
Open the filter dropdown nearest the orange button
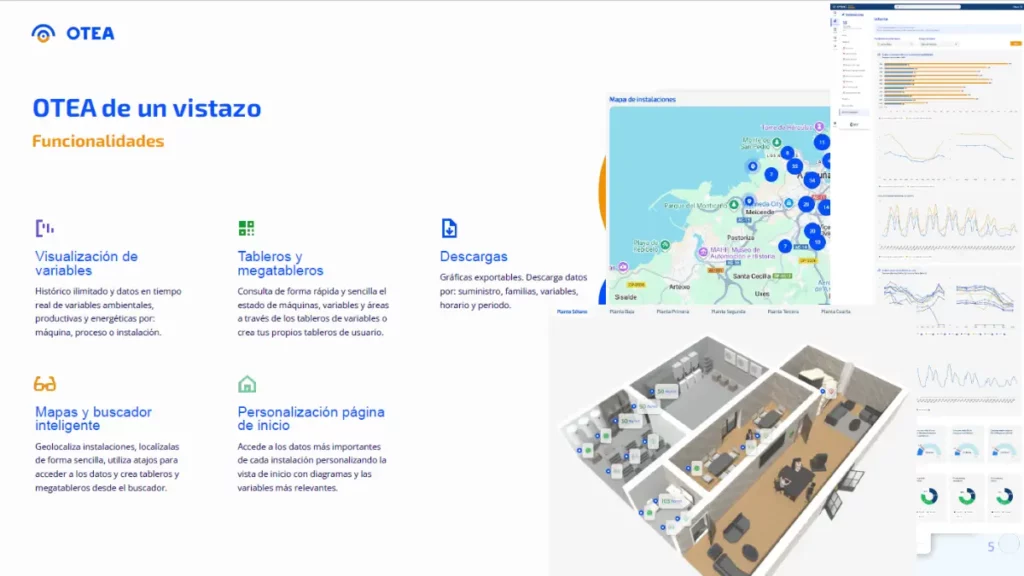tap(938, 44)
